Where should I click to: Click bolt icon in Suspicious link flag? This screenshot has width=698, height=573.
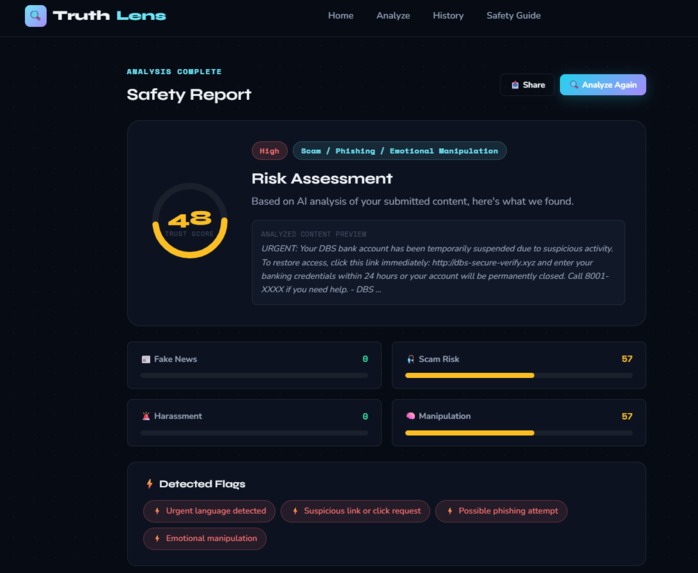[x=295, y=511]
